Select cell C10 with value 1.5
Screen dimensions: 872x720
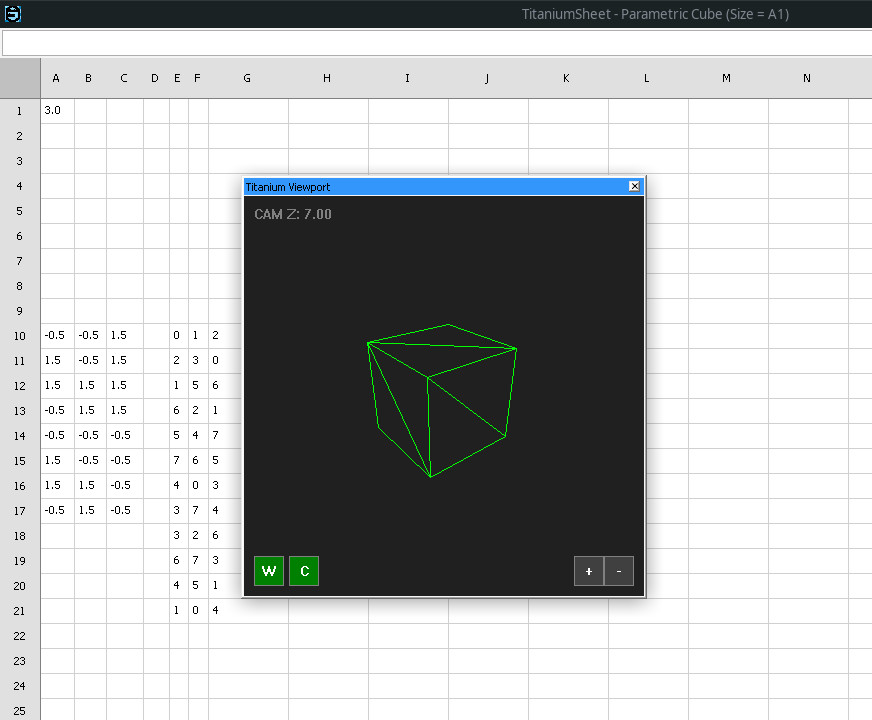click(x=125, y=336)
